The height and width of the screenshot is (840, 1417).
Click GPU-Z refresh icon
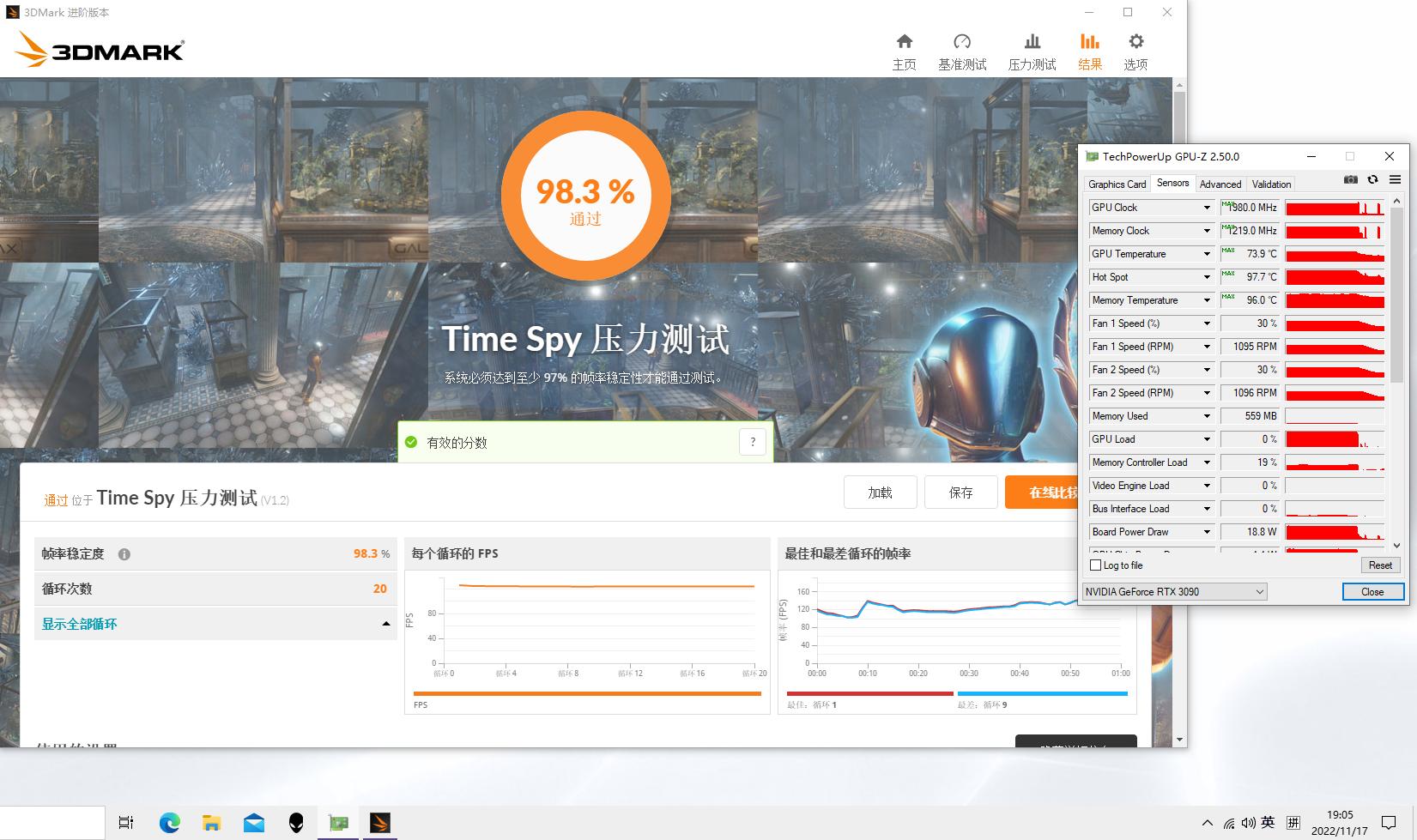(1372, 179)
